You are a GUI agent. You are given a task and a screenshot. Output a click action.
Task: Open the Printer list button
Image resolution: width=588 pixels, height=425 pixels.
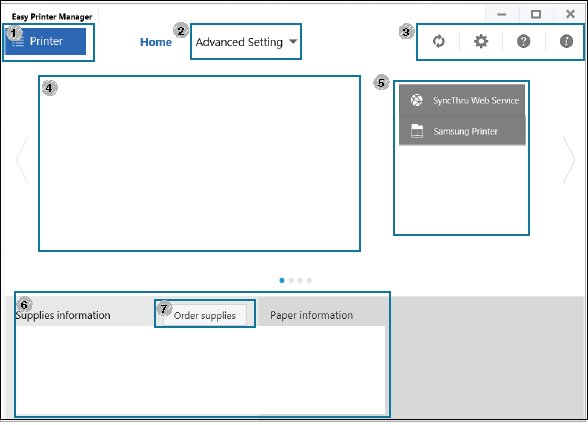click(x=45, y=41)
